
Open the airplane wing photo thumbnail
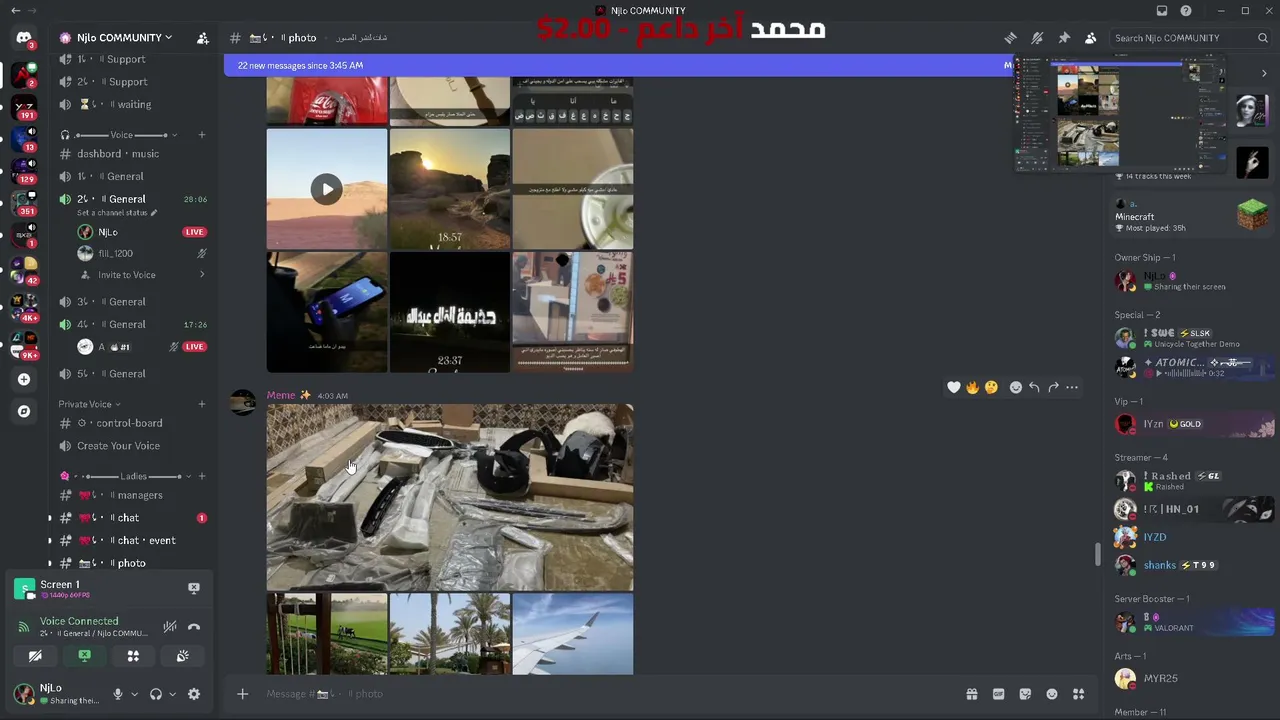point(573,634)
